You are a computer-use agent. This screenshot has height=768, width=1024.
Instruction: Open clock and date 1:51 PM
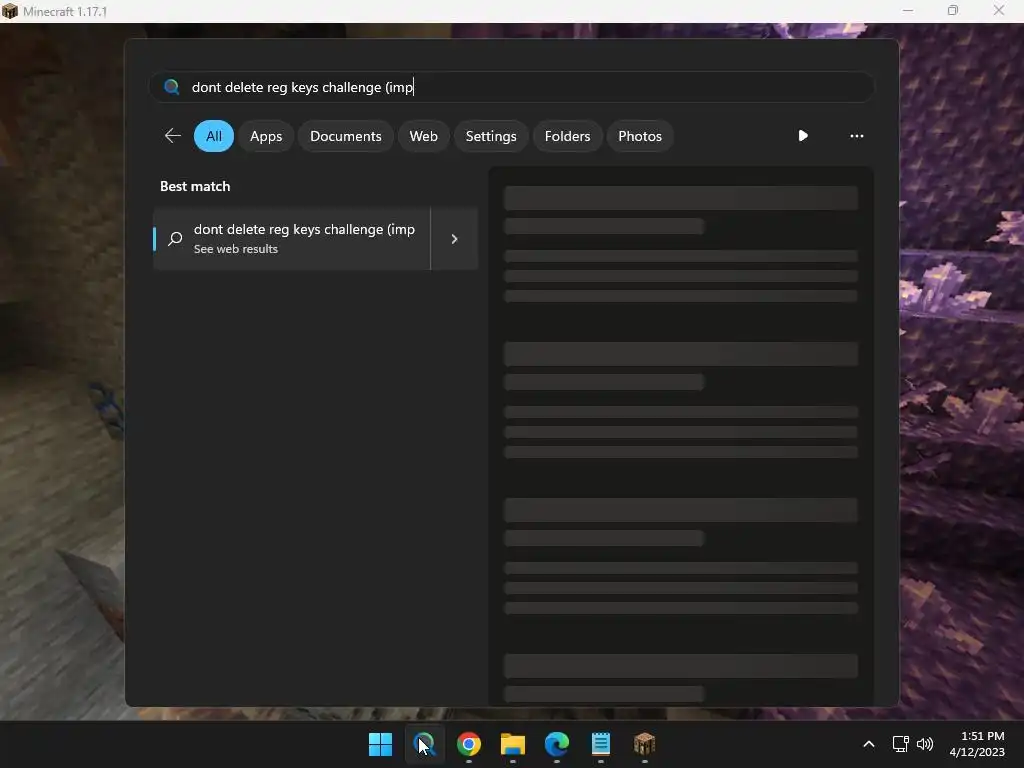(x=977, y=744)
